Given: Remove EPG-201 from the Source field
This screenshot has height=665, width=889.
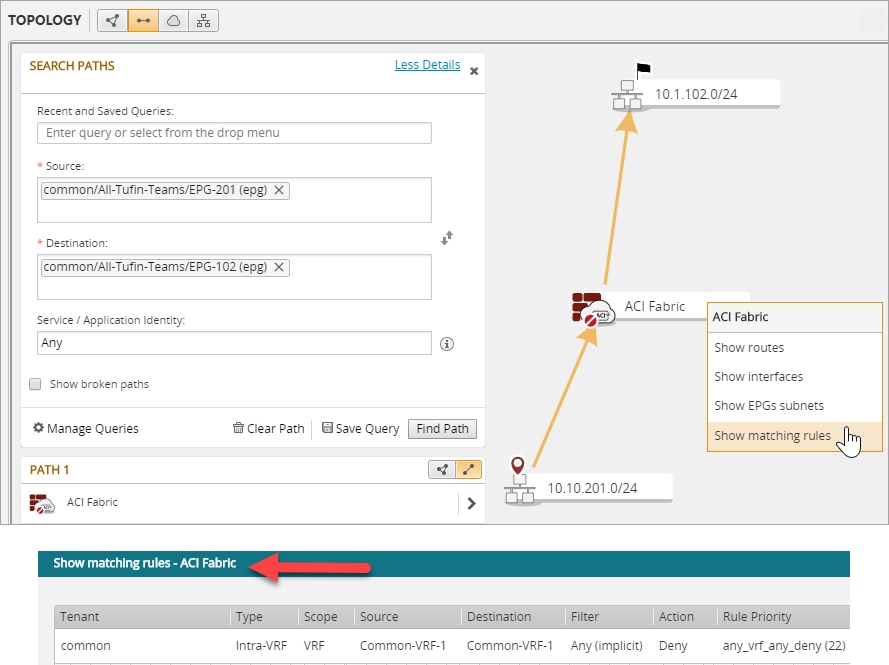Looking at the screenshot, I should coord(279,190).
